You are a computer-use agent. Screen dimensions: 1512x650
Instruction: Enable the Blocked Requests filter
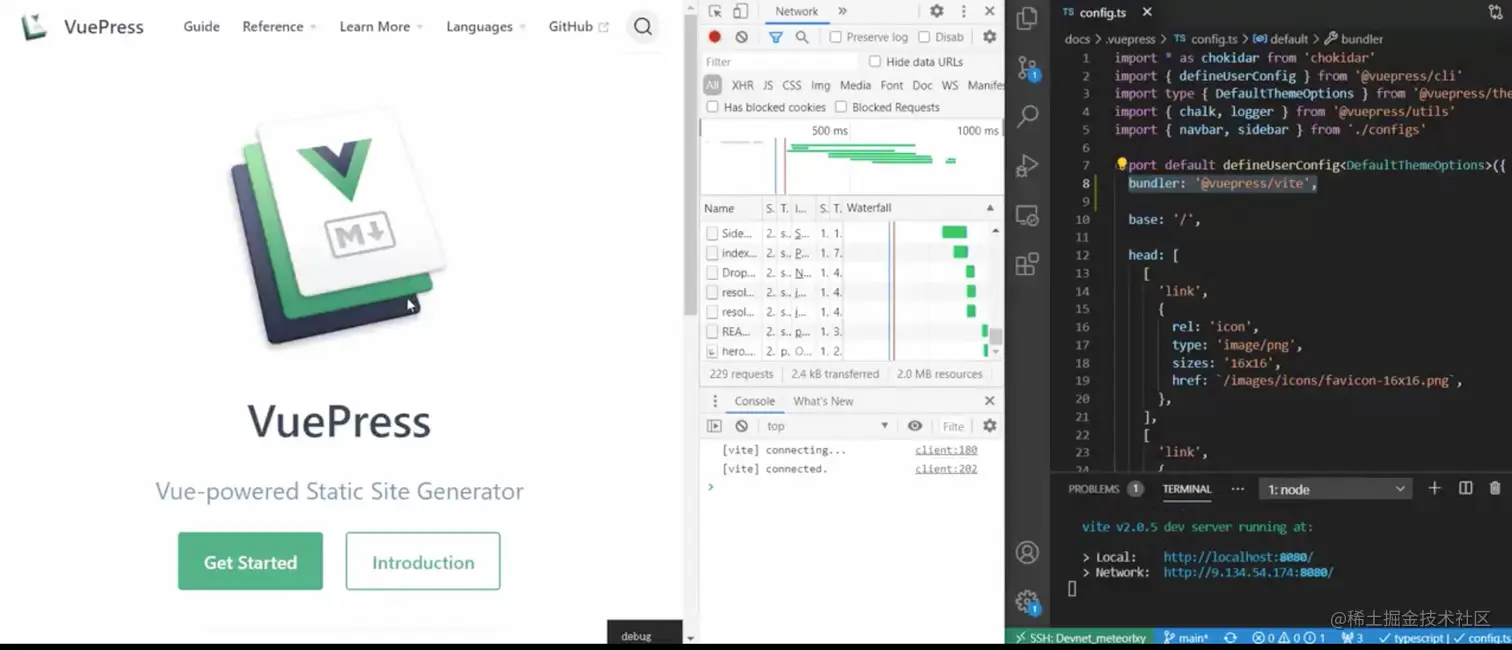point(841,107)
